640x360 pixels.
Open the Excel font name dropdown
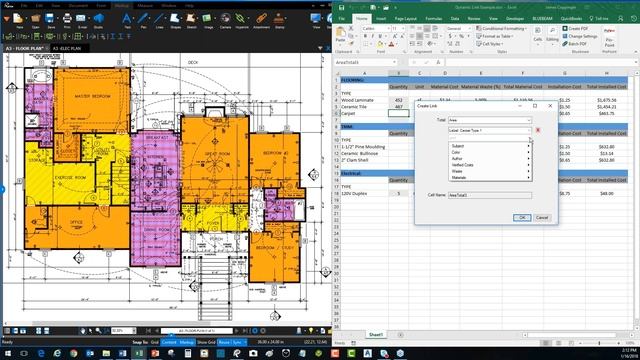click(x=388, y=29)
